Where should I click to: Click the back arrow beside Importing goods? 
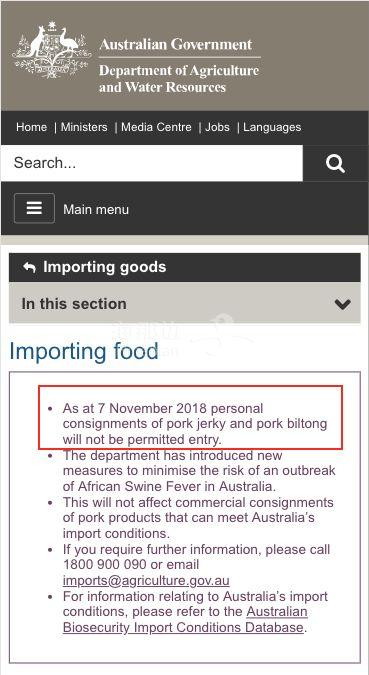(x=29, y=267)
